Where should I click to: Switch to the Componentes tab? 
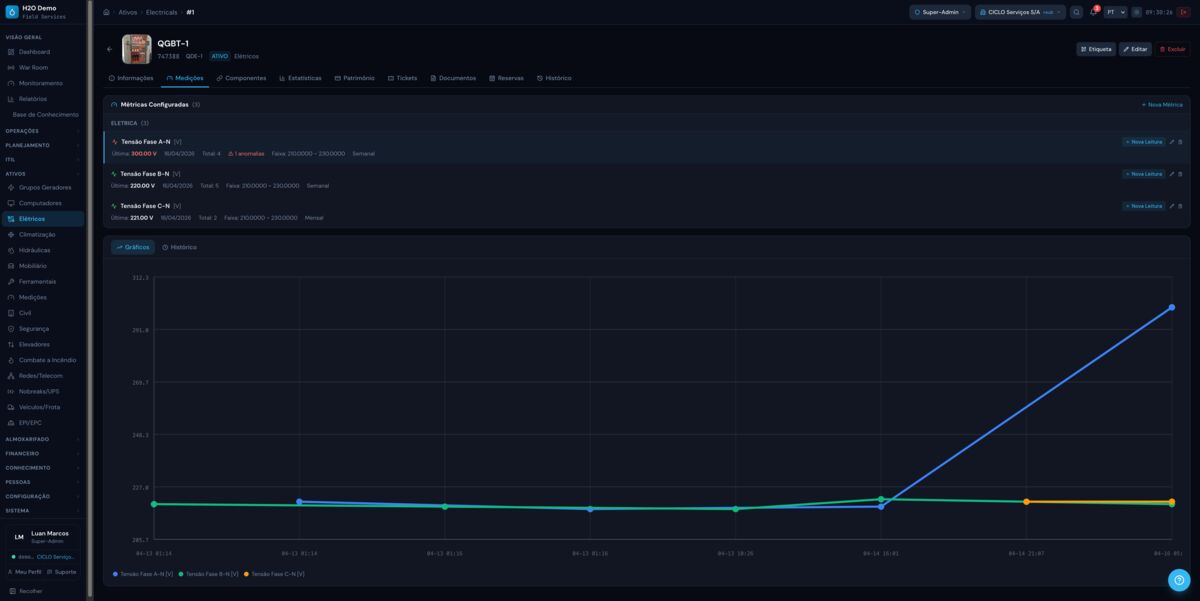click(241, 78)
